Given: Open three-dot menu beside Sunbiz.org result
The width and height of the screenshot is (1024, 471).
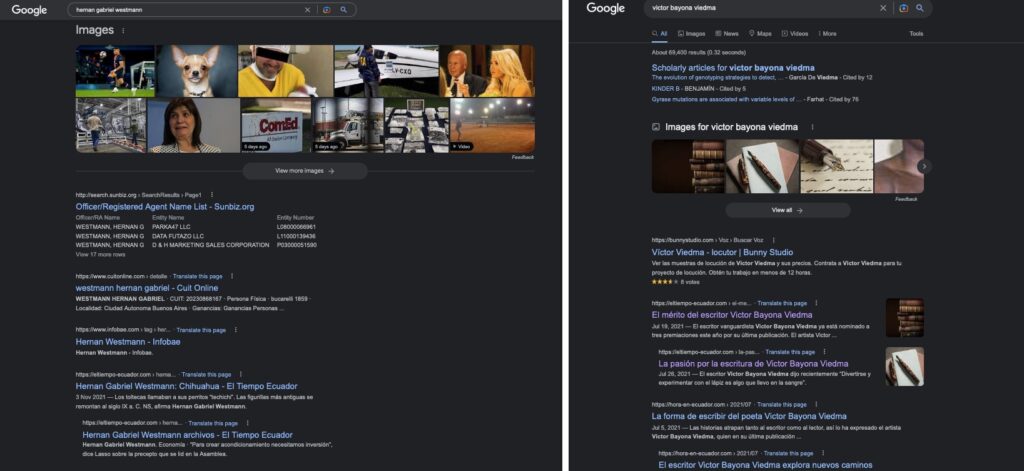Looking at the screenshot, I should pos(212,194).
